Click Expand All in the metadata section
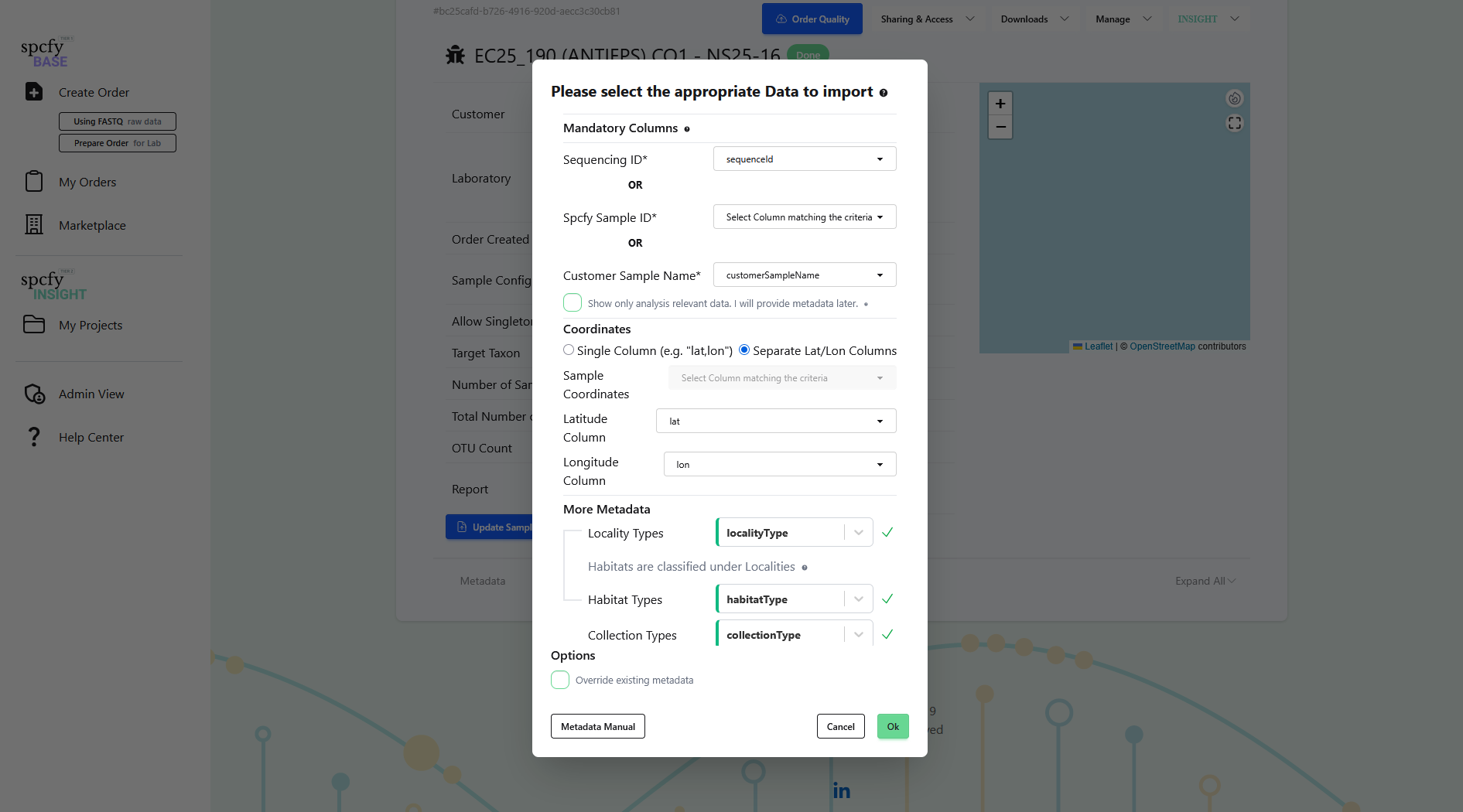The height and width of the screenshot is (812, 1463). pyautogui.click(x=1205, y=581)
